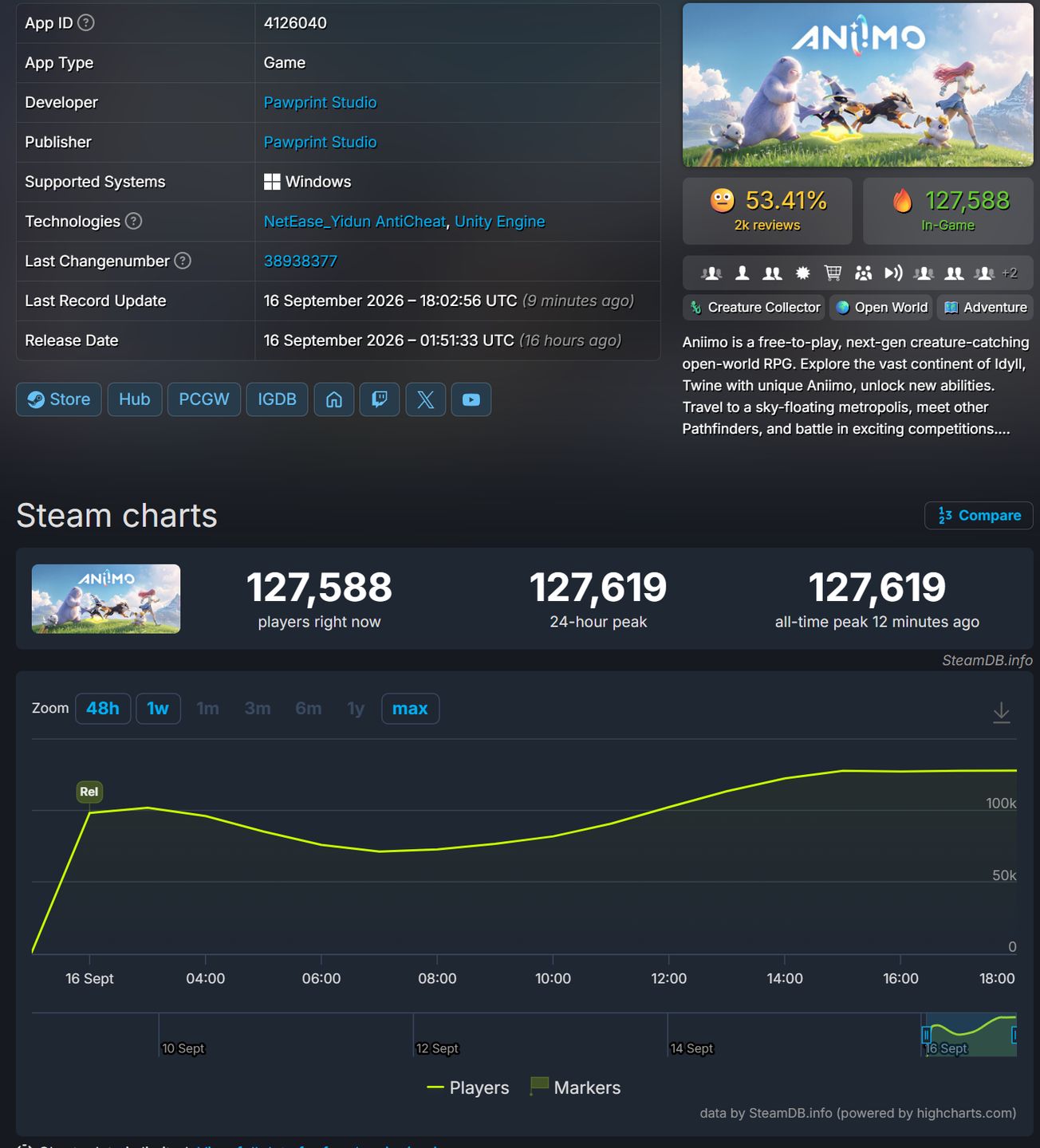
Task: Select the disabled 3m zoom option
Action: point(258,709)
